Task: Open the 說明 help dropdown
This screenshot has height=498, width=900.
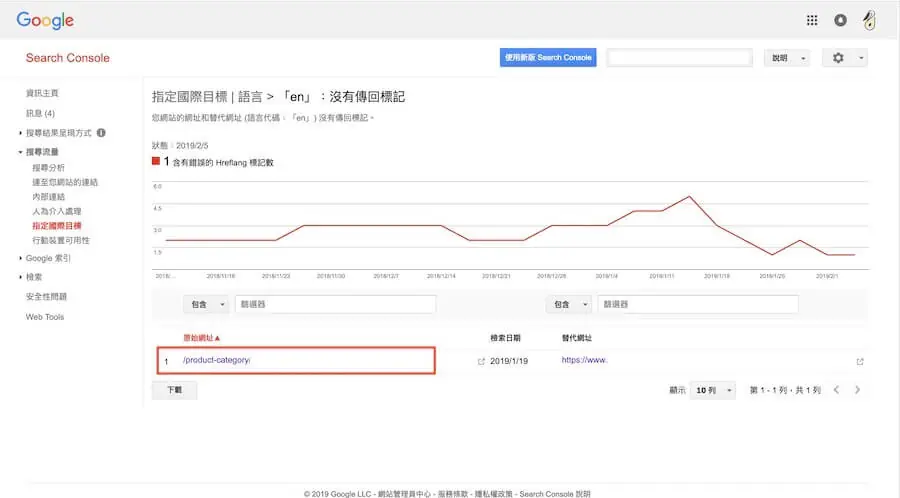Action: 787,58
